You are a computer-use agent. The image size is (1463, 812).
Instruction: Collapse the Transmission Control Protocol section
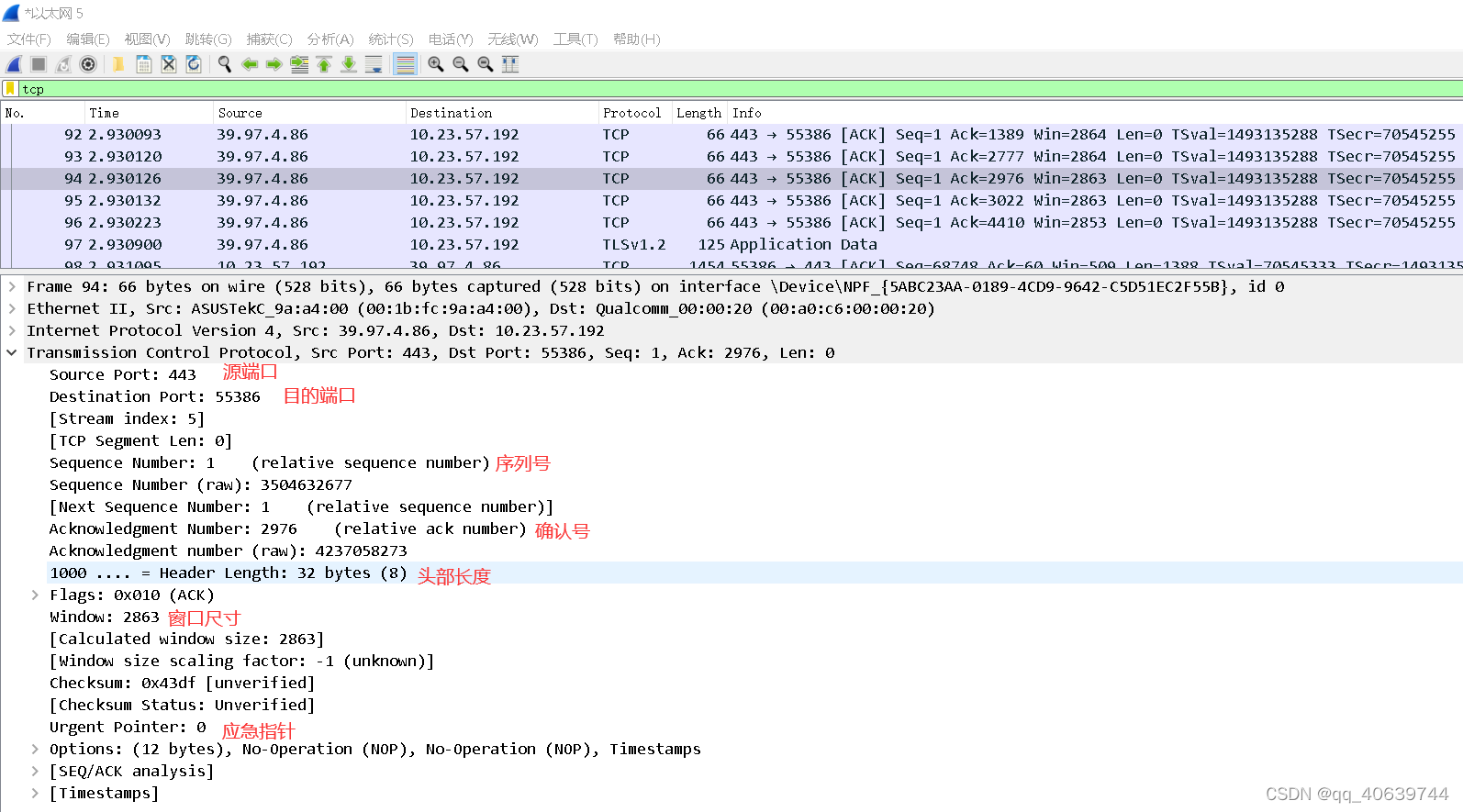click(x=12, y=353)
